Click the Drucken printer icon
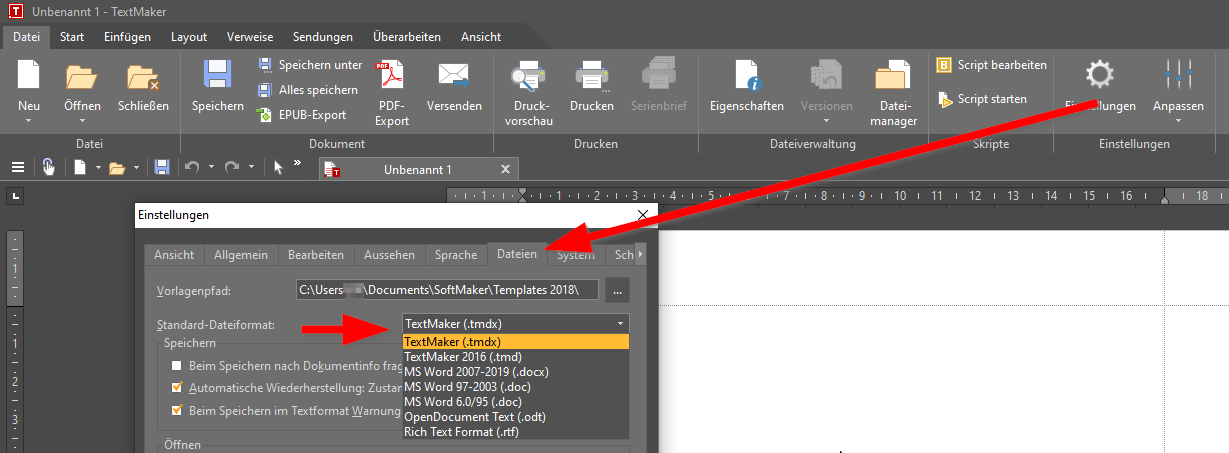 coord(592,79)
